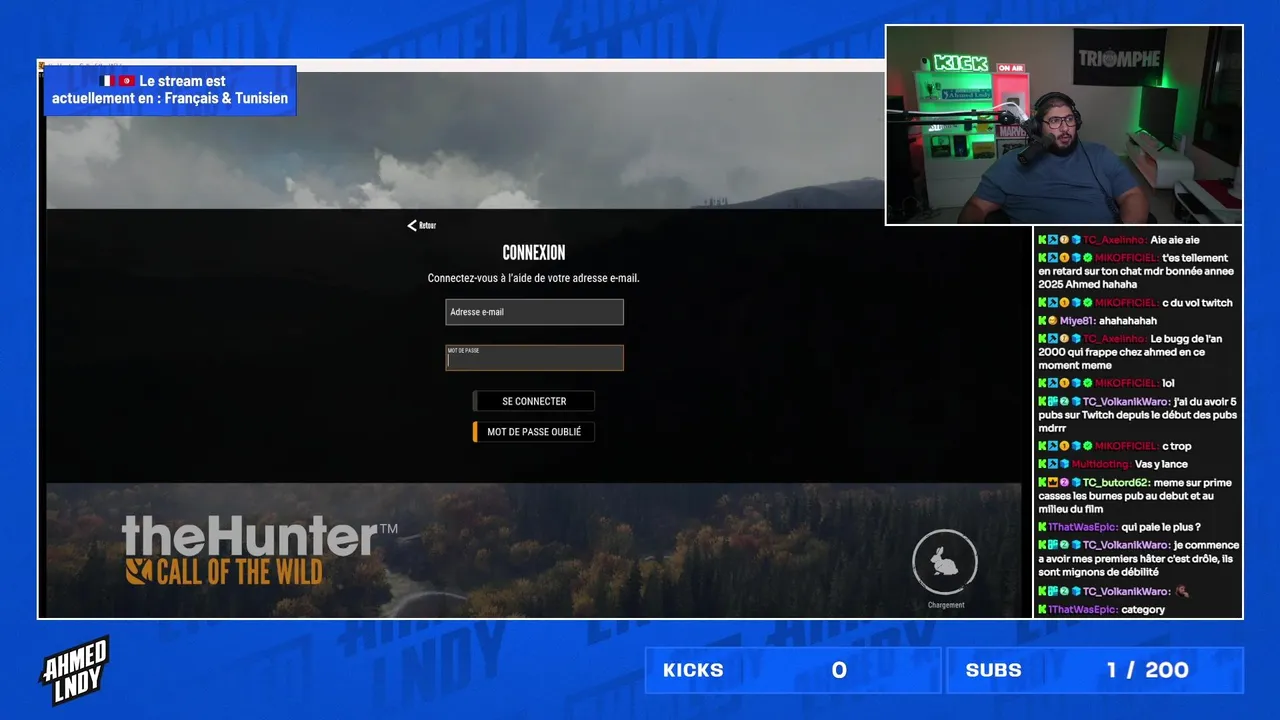Click the 'Chargement' label under rabbit
The width and height of the screenshot is (1280, 720).
tap(946, 605)
